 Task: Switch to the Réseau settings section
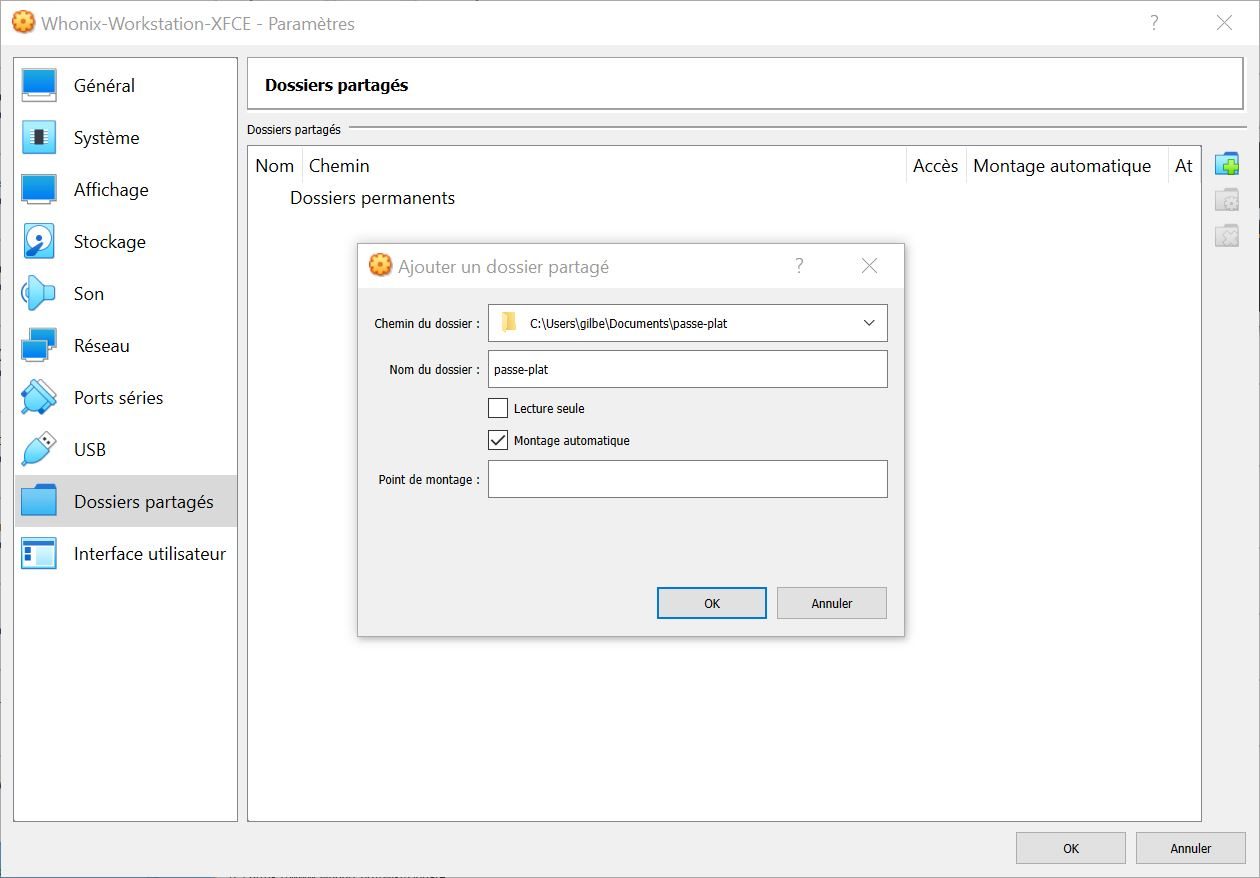coord(126,346)
